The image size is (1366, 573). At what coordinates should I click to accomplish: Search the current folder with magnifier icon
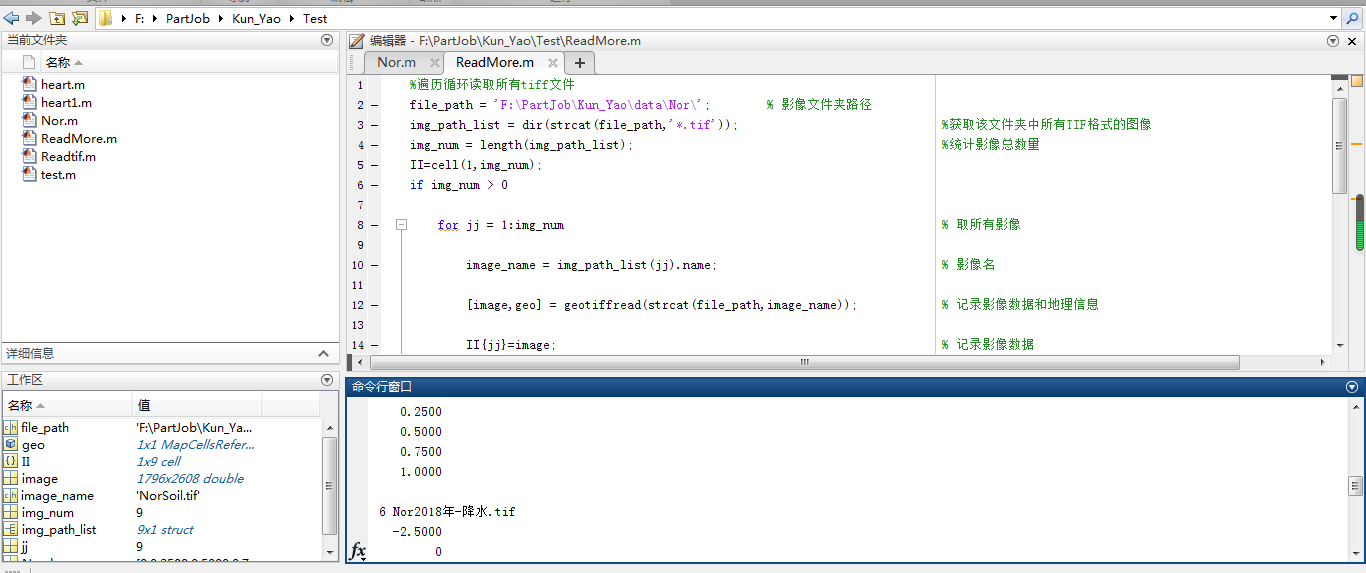pos(1353,18)
